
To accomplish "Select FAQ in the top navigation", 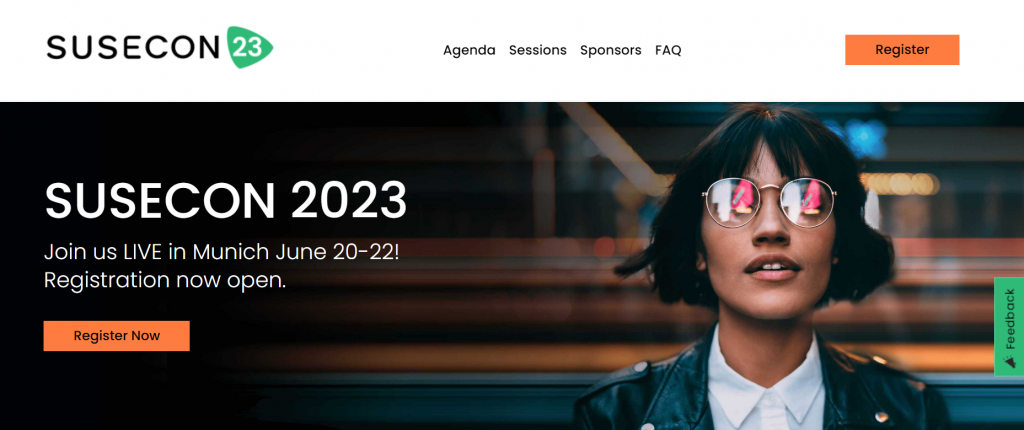I will click(668, 50).
